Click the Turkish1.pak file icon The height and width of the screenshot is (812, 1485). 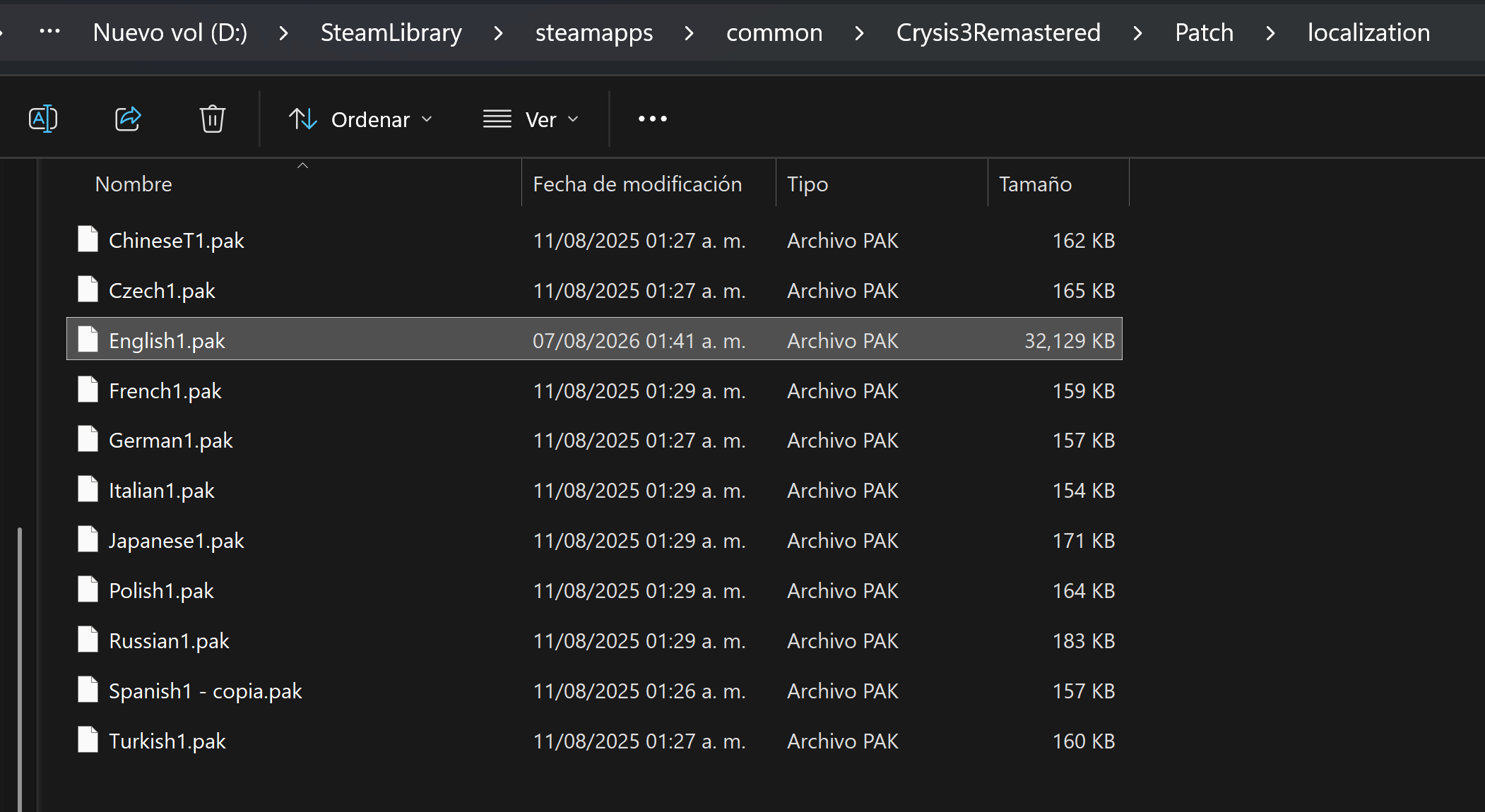click(x=88, y=739)
